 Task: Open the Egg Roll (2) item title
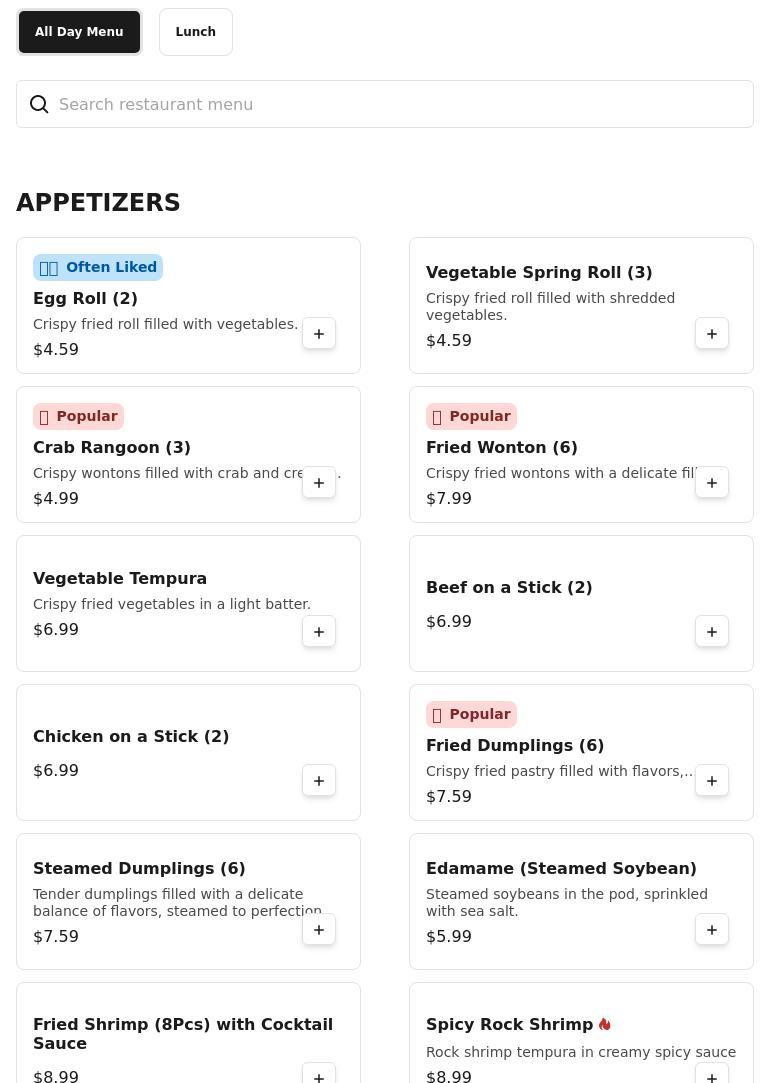85,298
